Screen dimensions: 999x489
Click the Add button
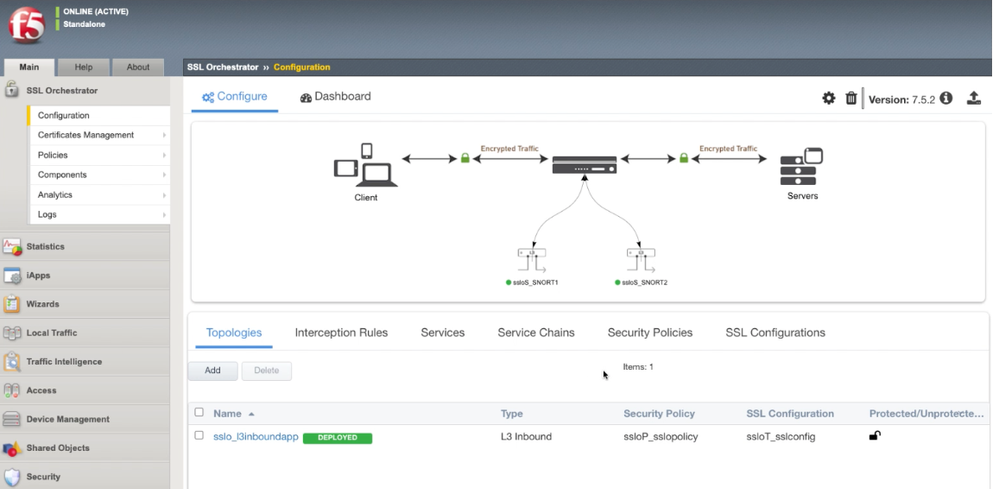pyautogui.click(x=213, y=371)
